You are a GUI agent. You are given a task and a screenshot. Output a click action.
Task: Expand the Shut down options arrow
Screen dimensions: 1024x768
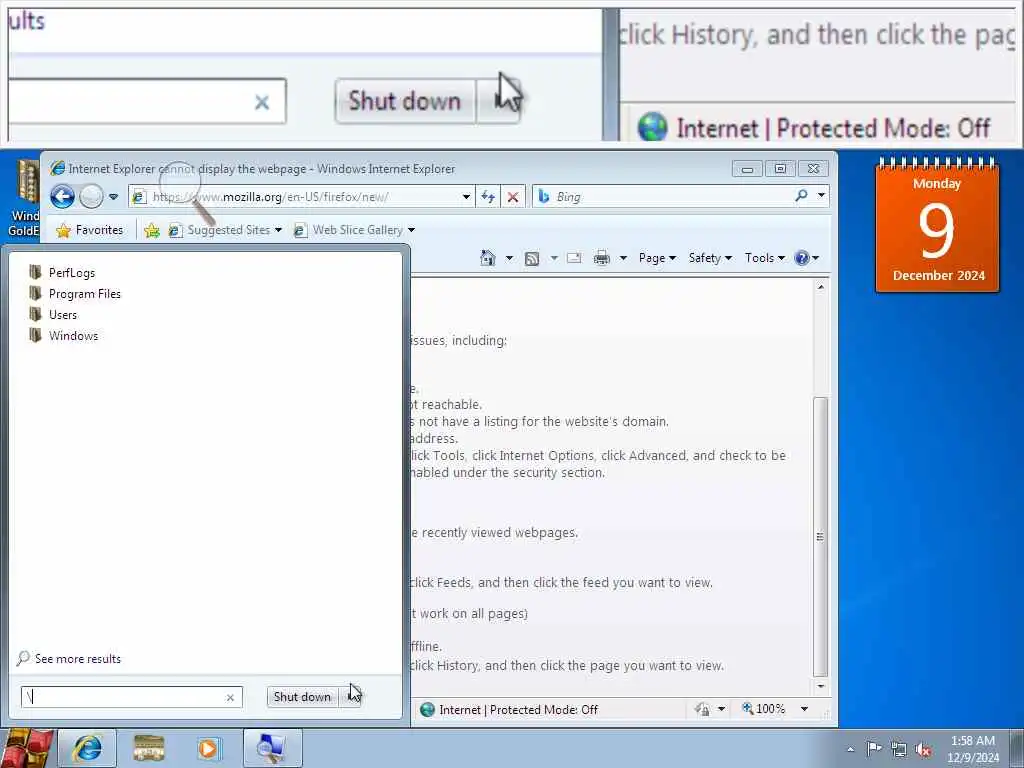click(349, 697)
